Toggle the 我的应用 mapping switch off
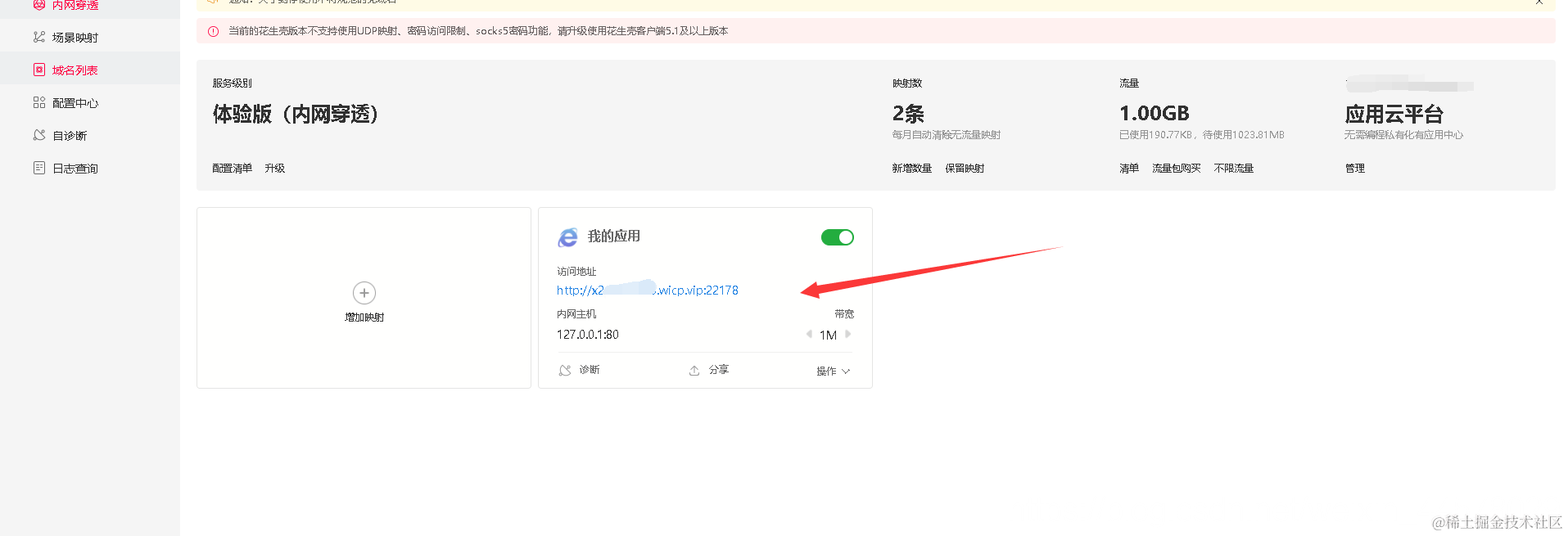 click(838, 237)
